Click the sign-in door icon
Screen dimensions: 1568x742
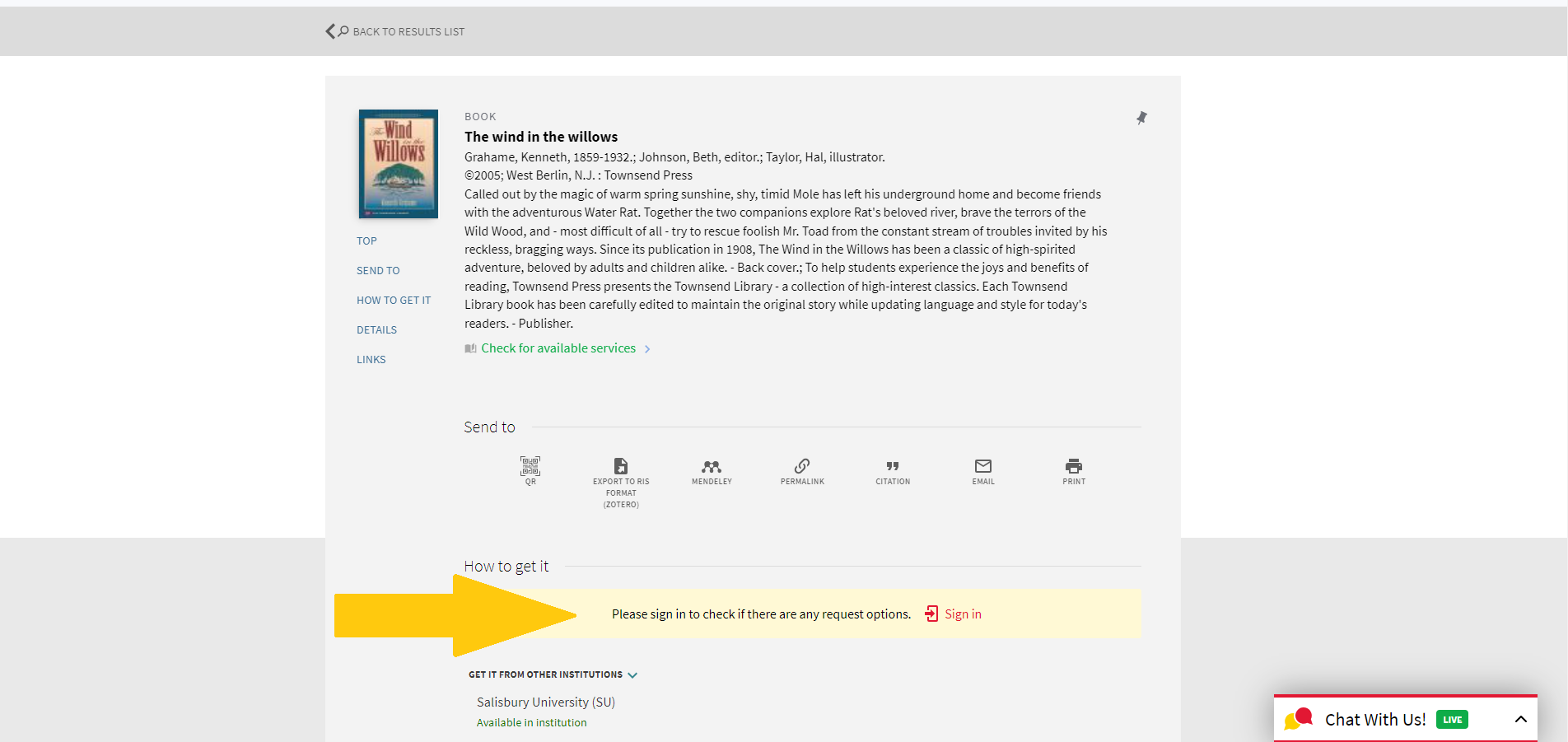pos(931,614)
